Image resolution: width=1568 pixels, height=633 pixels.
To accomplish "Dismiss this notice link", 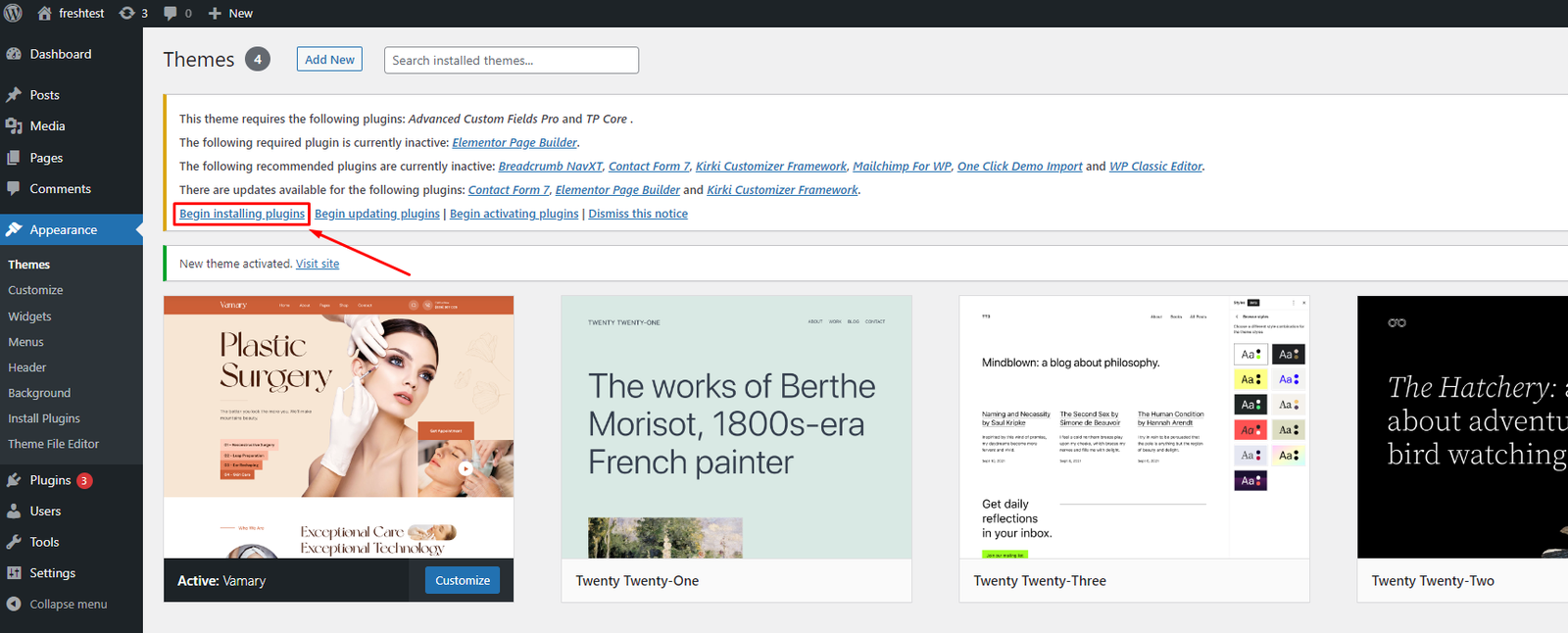I will click(x=638, y=214).
